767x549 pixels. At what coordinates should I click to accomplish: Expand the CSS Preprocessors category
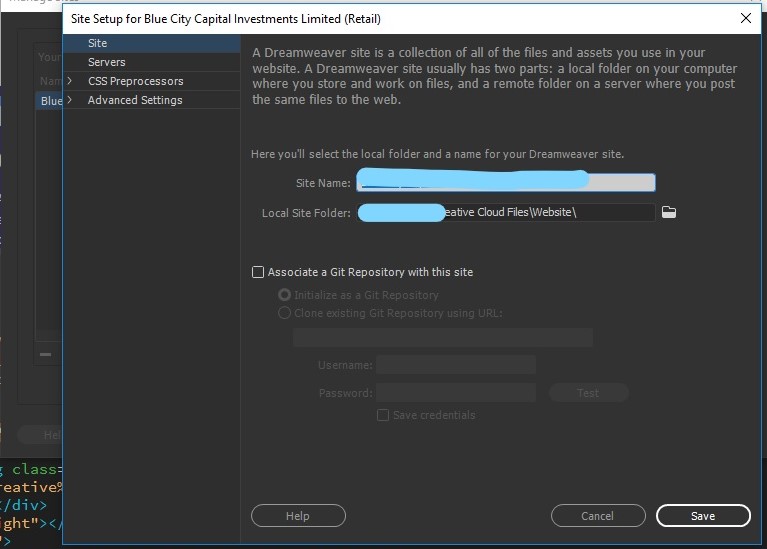(x=69, y=81)
